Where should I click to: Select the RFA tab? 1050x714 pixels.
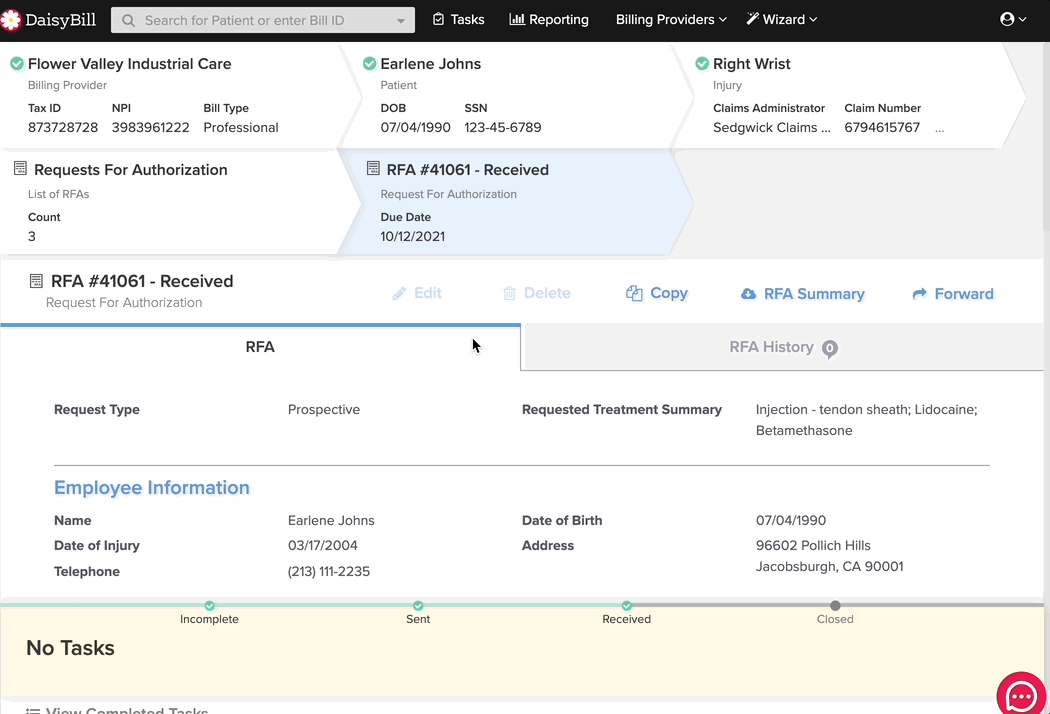[x=260, y=347]
